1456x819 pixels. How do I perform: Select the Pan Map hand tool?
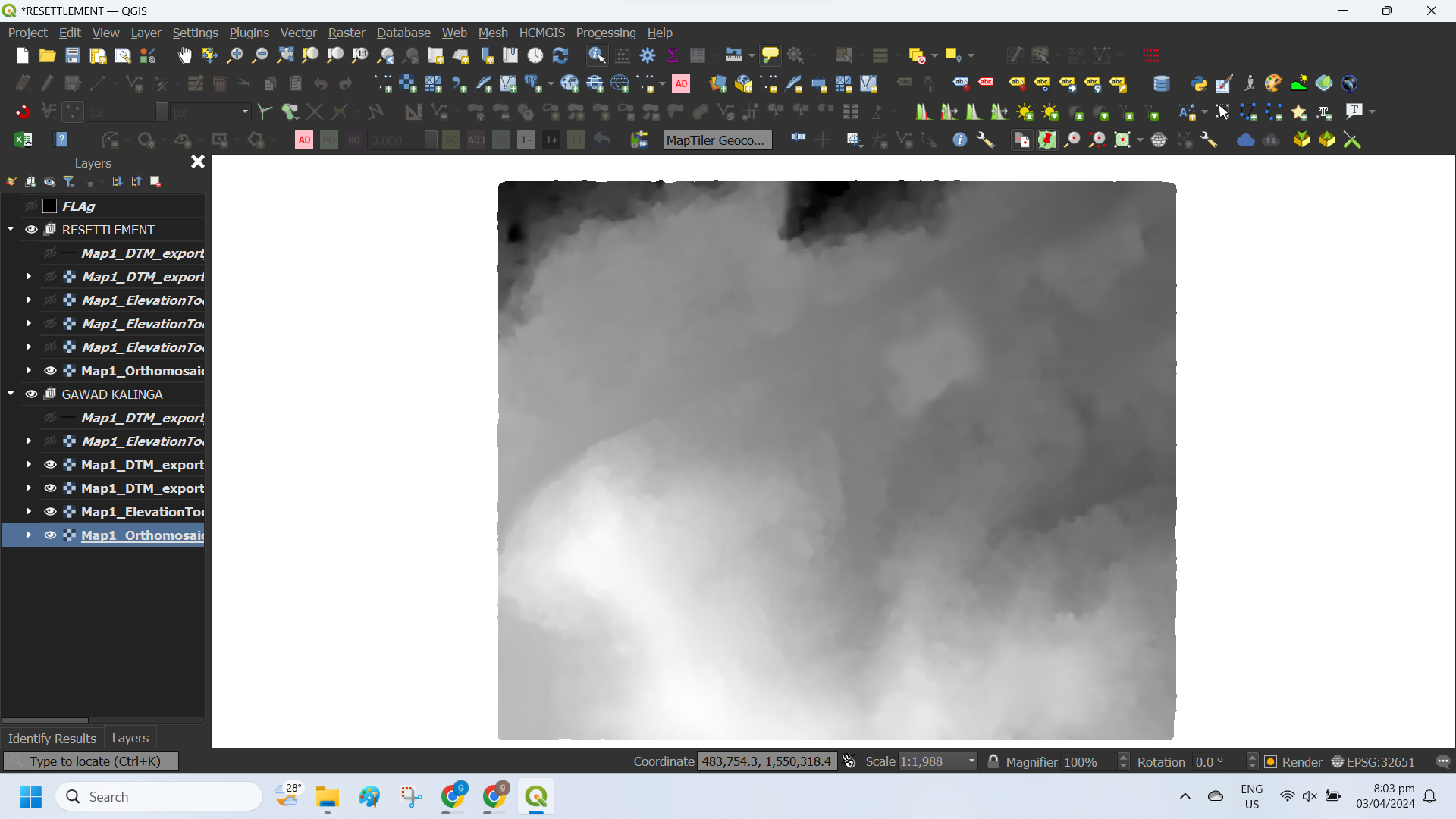tap(184, 55)
